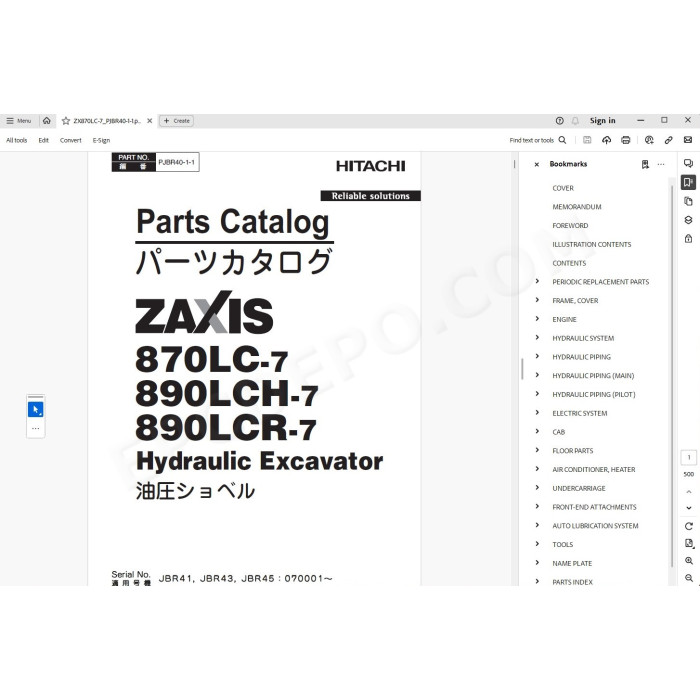Open CONTENTS bookmark
Screen dimensions: 700x700
569,263
